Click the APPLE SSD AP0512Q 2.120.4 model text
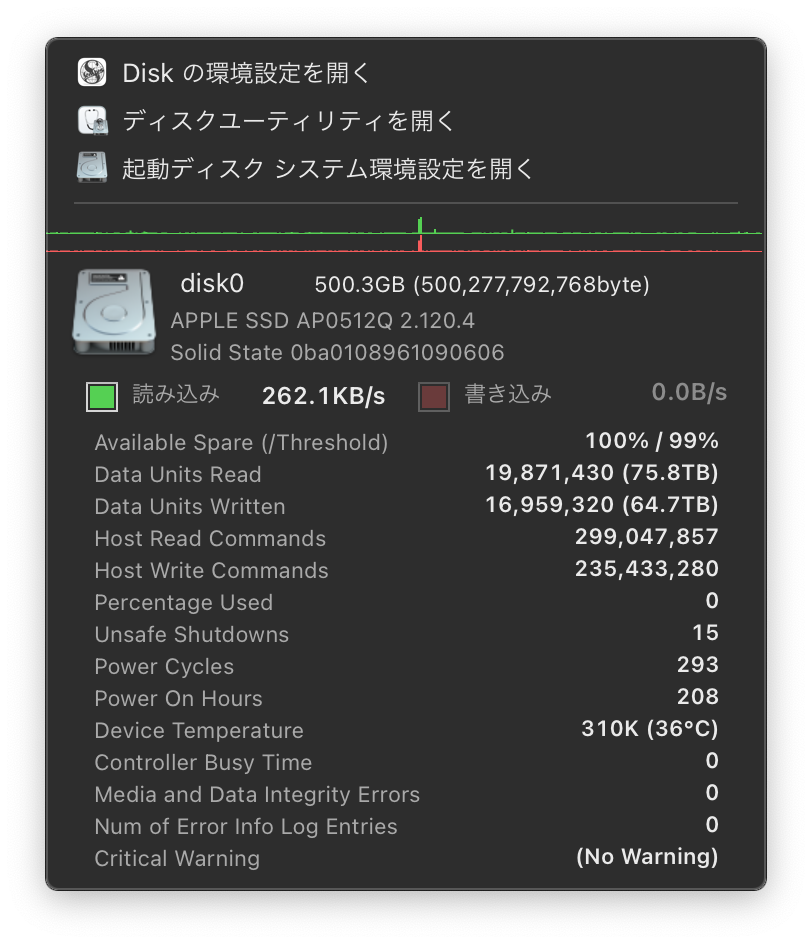Image resolution: width=812 pixels, height=944 pixels. 323,320
